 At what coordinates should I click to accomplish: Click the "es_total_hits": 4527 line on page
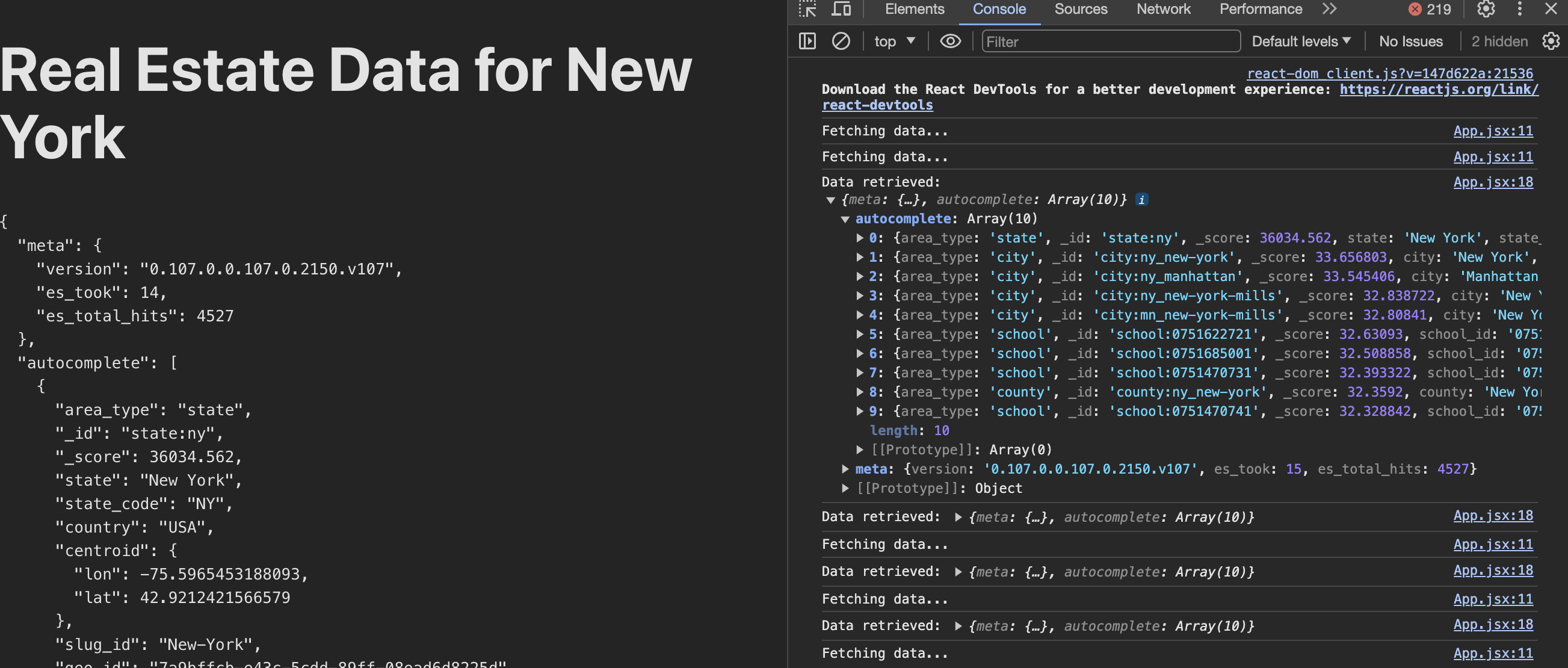(135, 316)
